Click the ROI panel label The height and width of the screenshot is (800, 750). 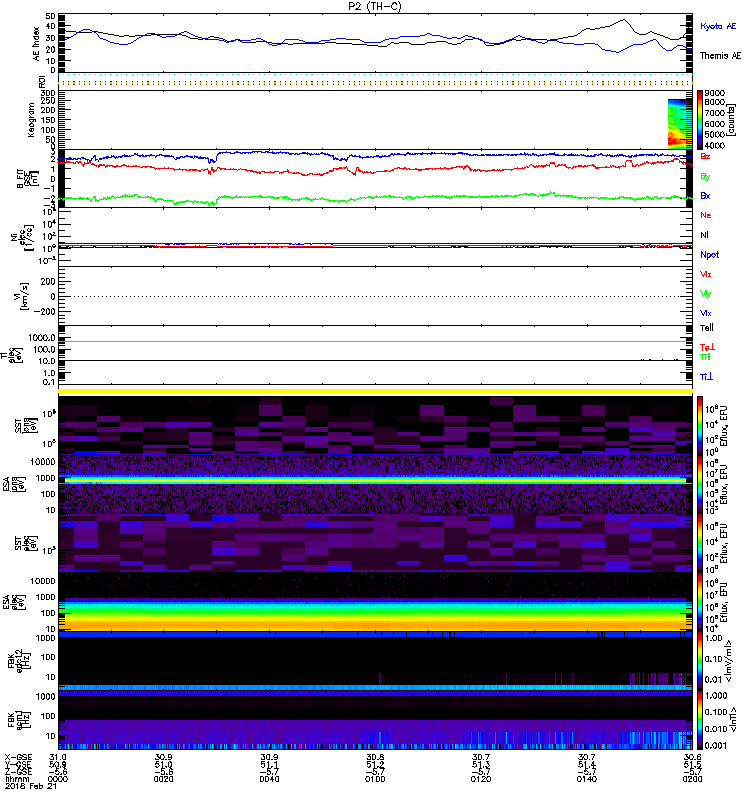coord(42,81)
